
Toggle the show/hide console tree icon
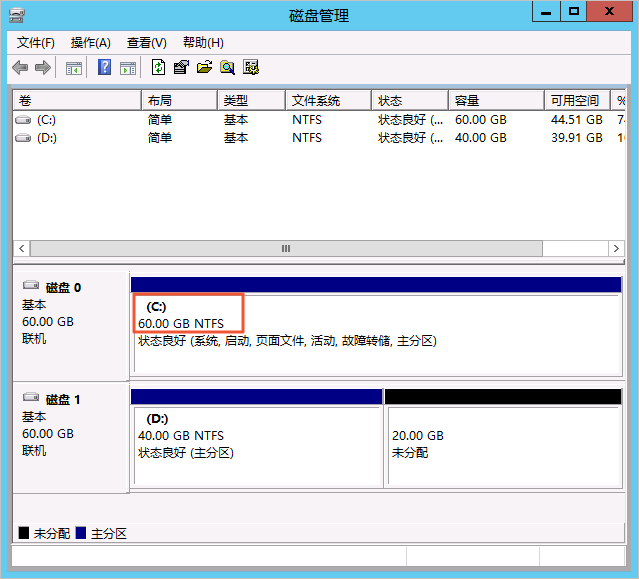pyautogui.click(x=74, y=68)
